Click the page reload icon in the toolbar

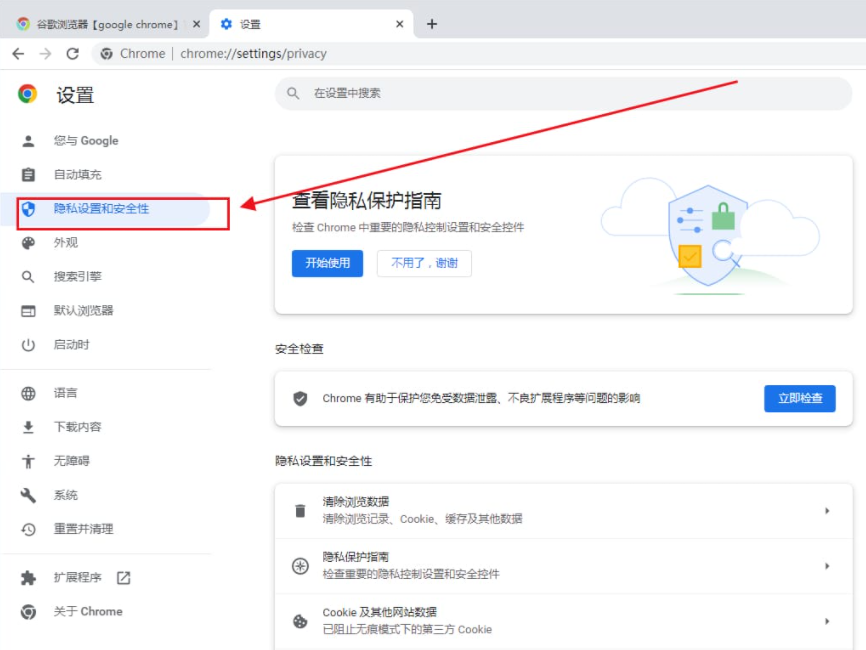tap(71, 53)
